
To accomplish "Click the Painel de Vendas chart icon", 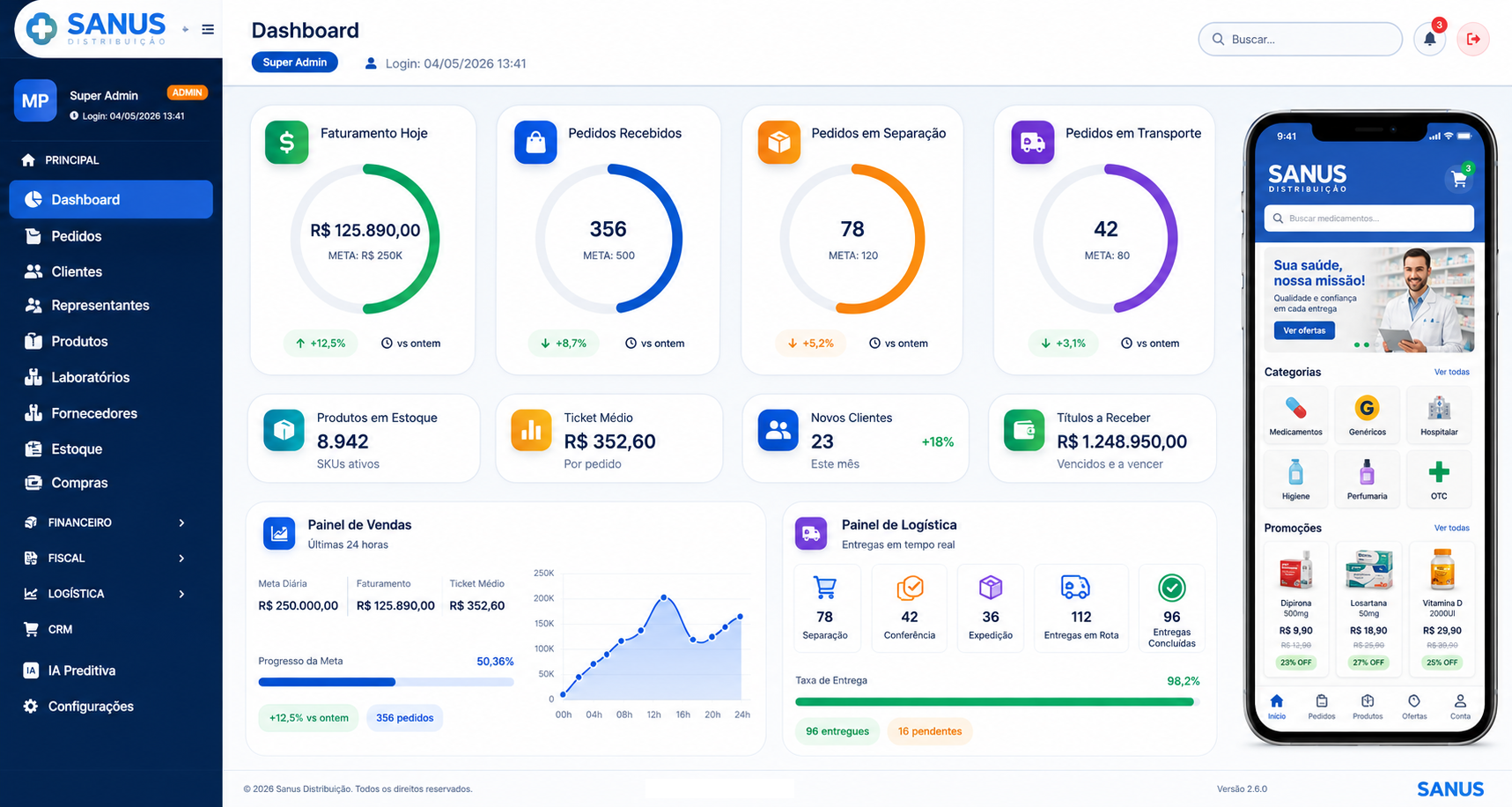I will pos(279,533).
